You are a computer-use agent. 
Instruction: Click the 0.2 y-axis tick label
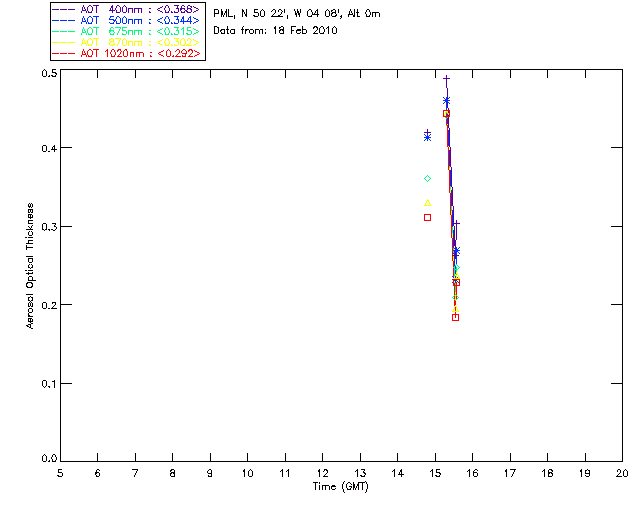click(49, 305)
